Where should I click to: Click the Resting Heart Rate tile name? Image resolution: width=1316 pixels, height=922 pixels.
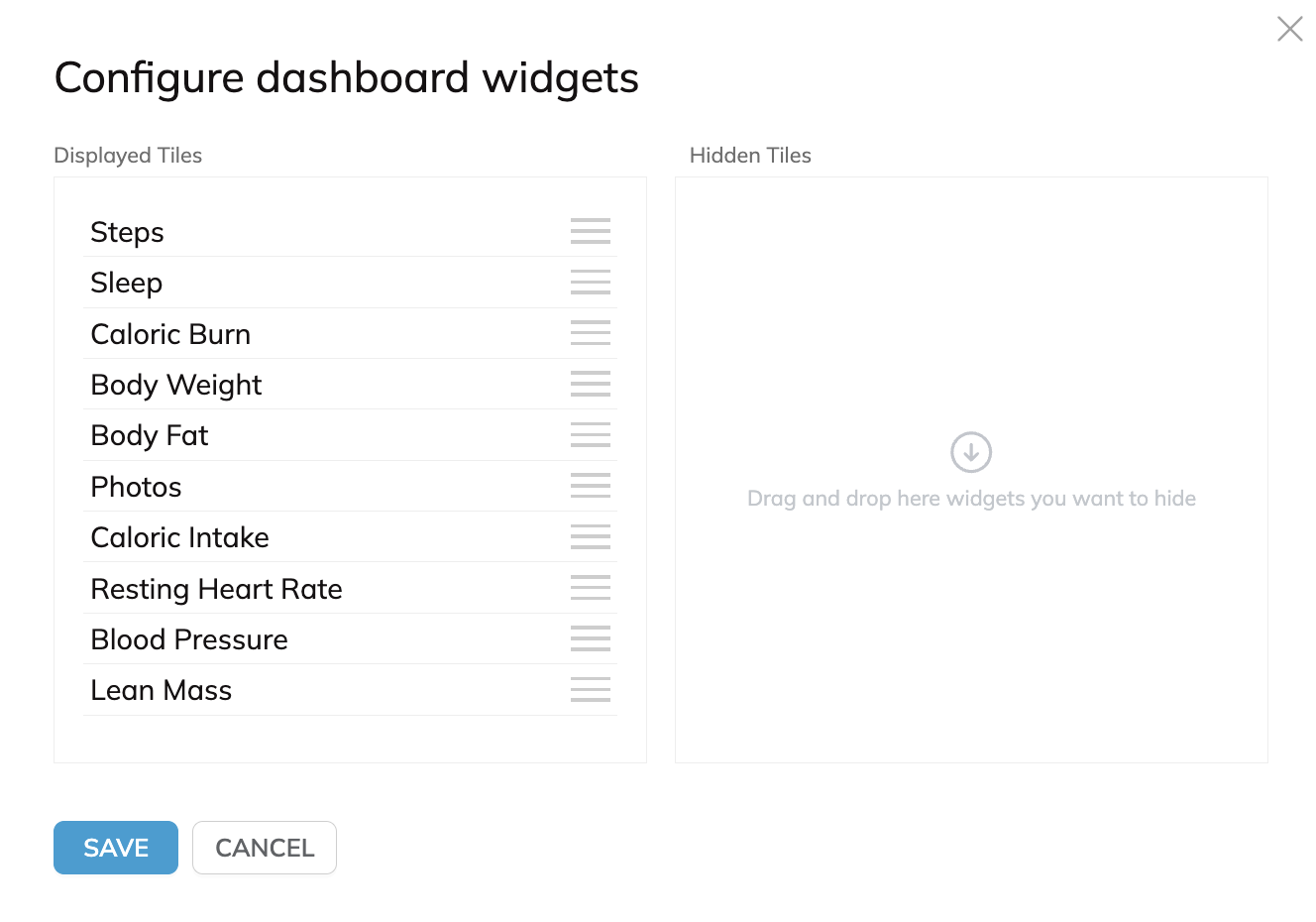[x=217, y=589]
